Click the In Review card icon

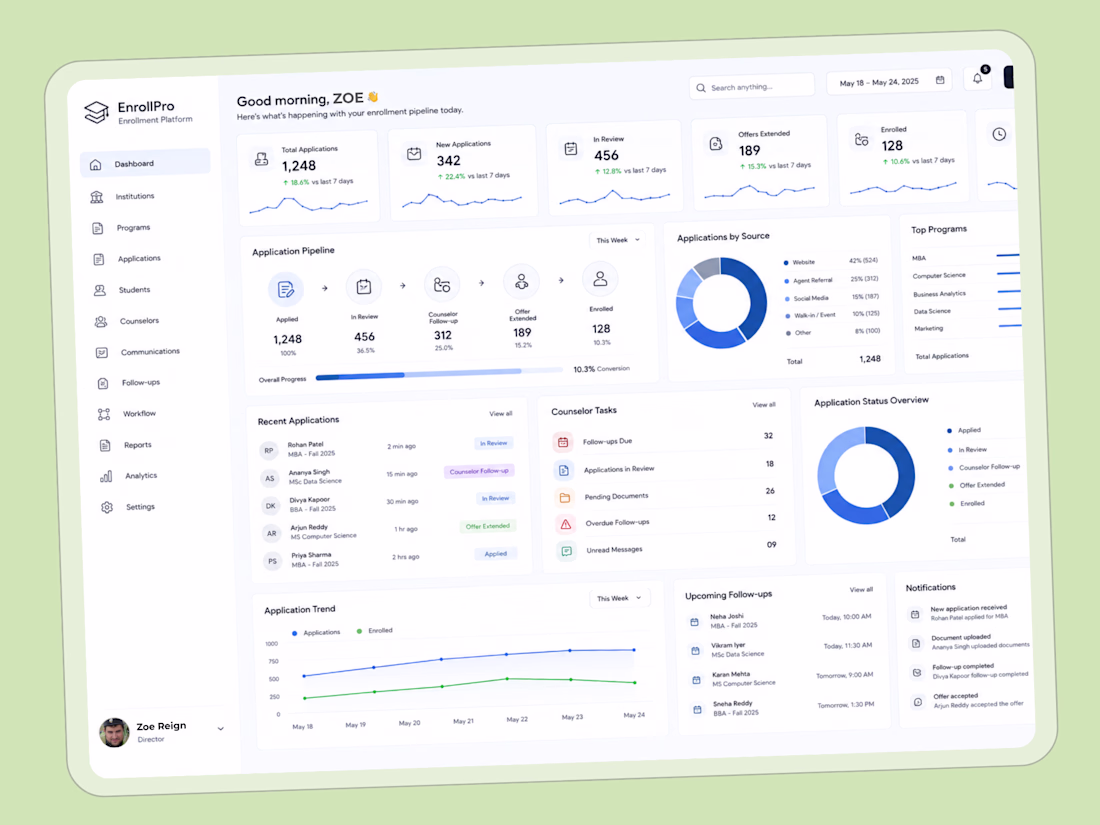(x=570, y=148)
